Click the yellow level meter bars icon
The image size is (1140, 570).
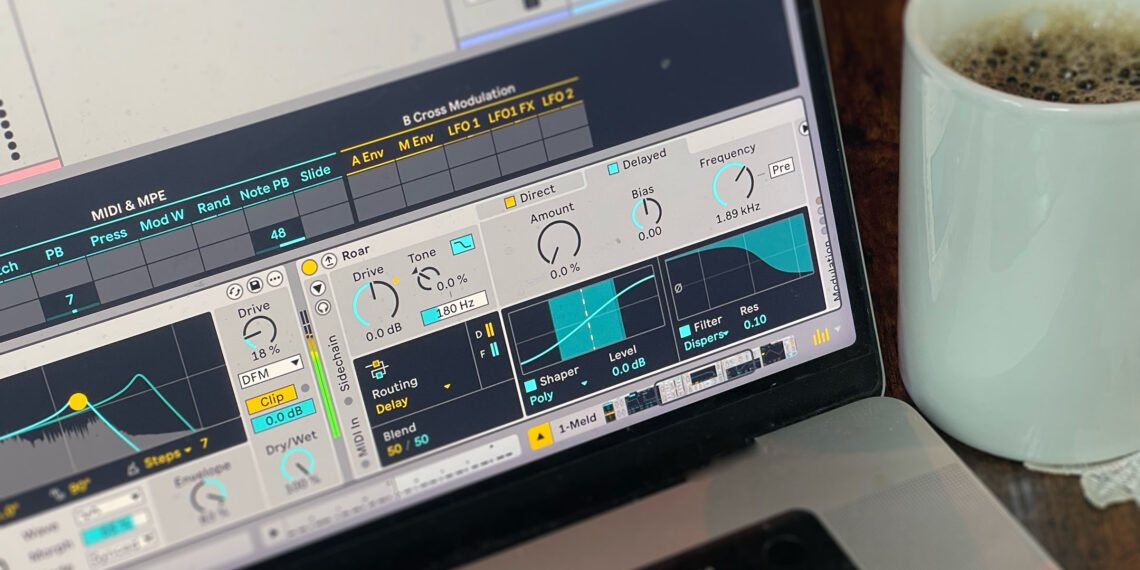820,337
